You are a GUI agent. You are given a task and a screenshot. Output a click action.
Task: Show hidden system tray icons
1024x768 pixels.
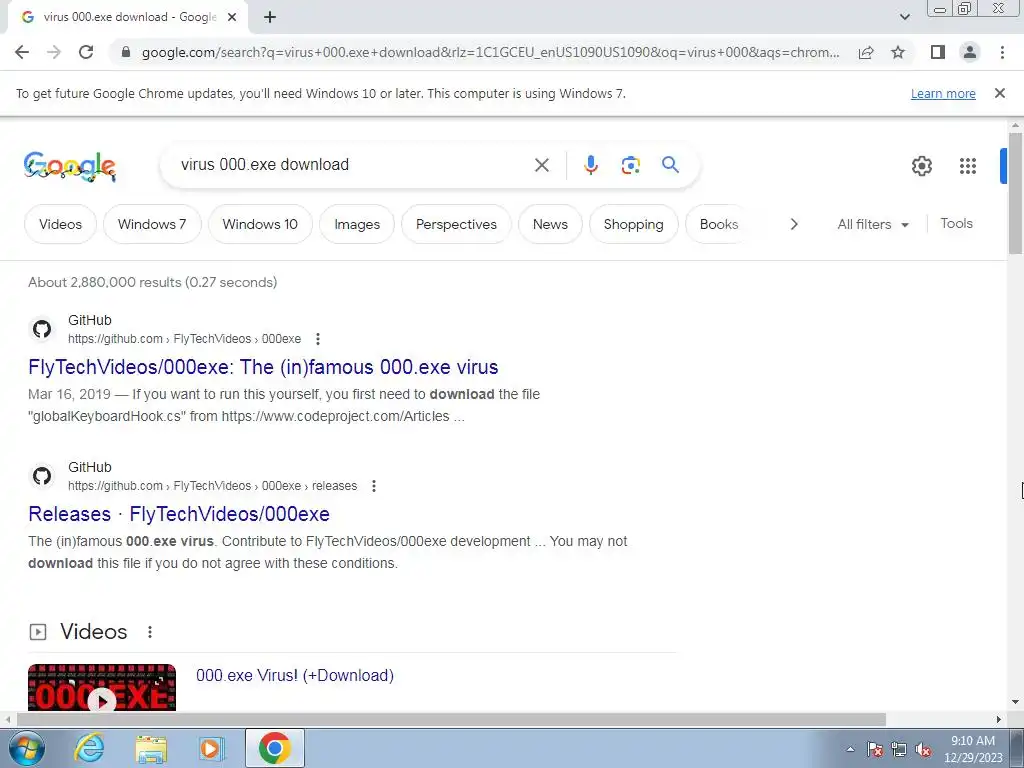(x=850, y=749)
